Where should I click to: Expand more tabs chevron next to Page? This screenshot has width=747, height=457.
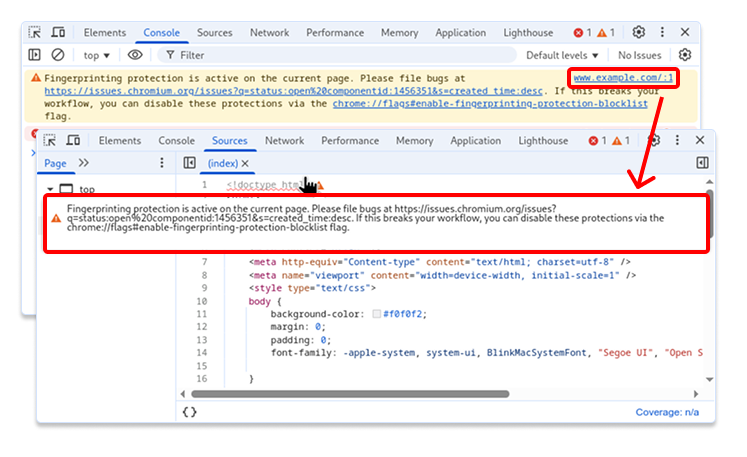pyautogui.click(x=83, y=163)
